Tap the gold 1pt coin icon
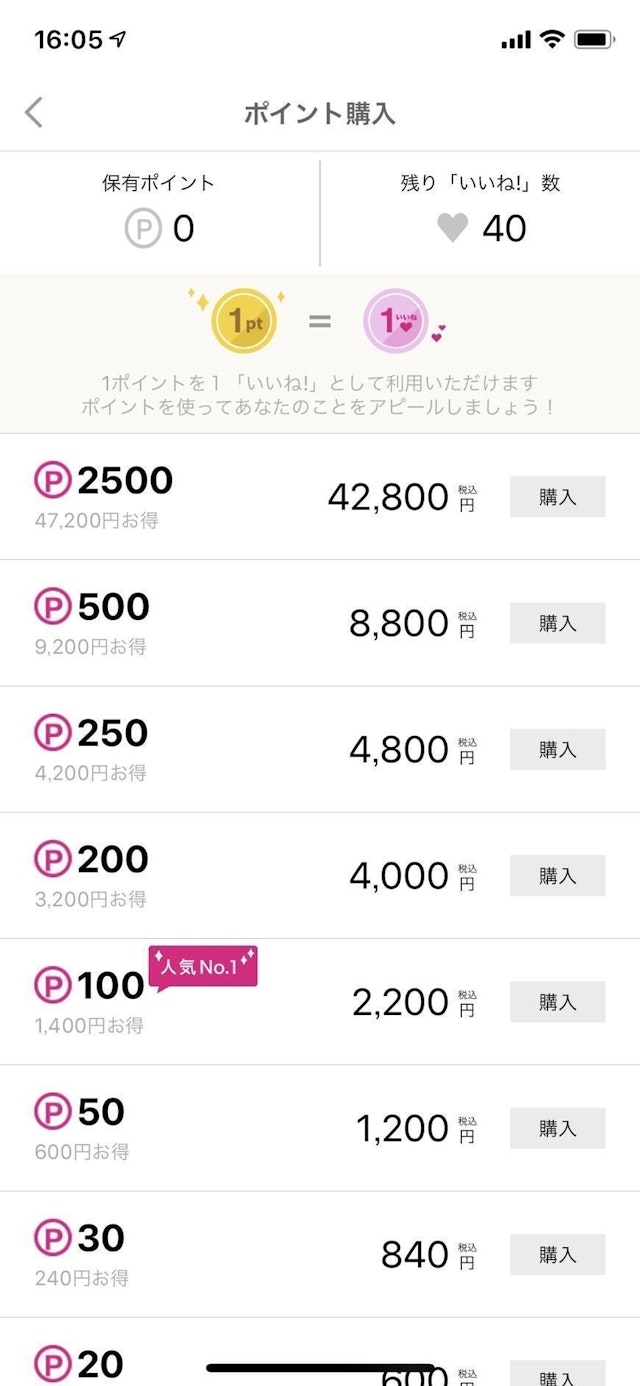 pos(243,321)
